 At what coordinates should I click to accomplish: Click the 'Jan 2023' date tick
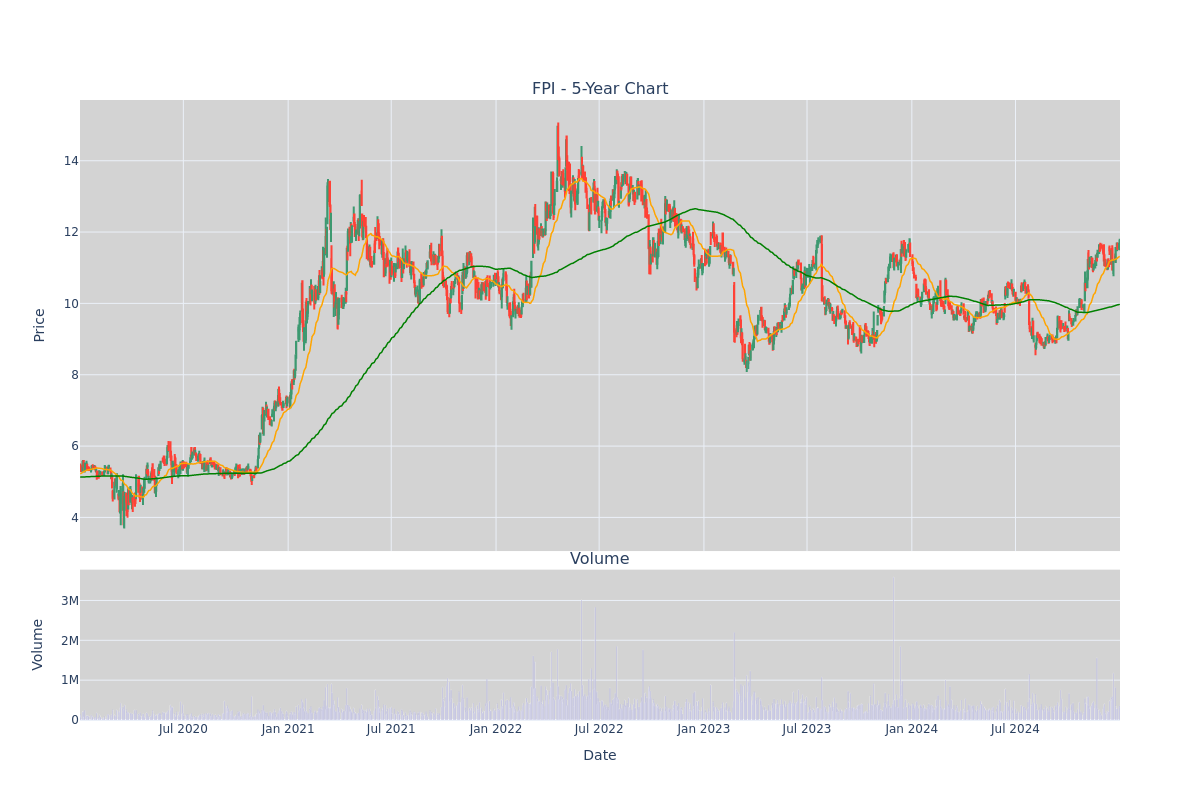tap(704, 729)
